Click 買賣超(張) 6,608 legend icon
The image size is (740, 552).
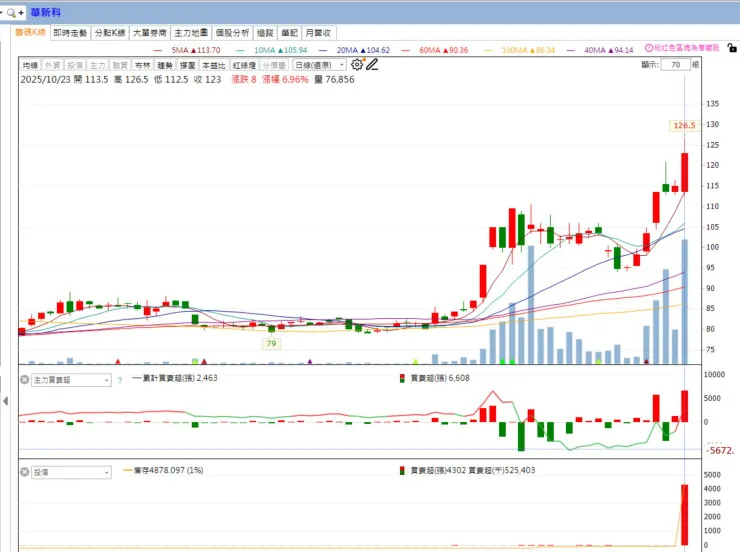pyautogui.click(x=402, y=378)
